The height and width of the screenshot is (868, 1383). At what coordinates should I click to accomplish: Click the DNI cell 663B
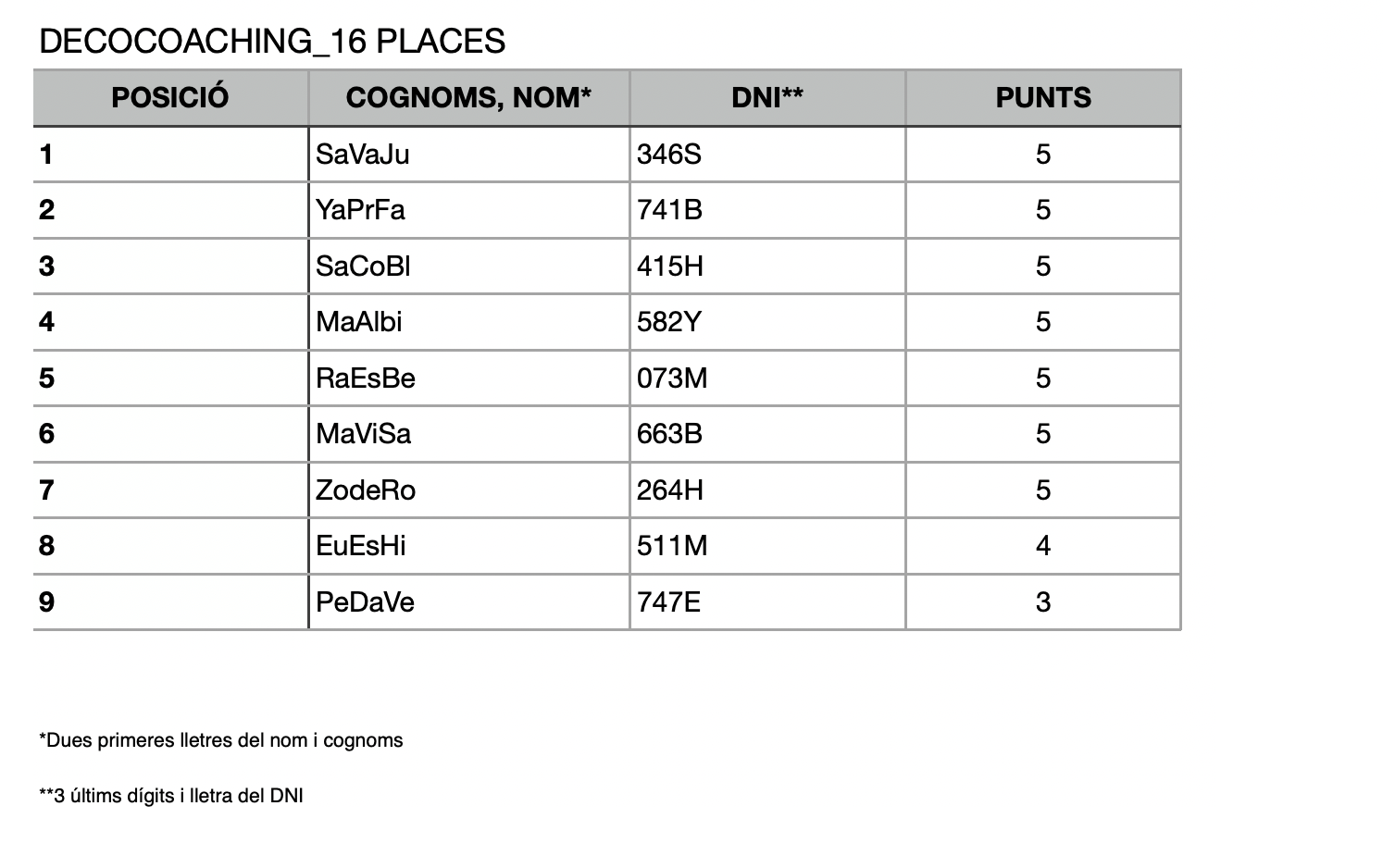click(767, 434)
